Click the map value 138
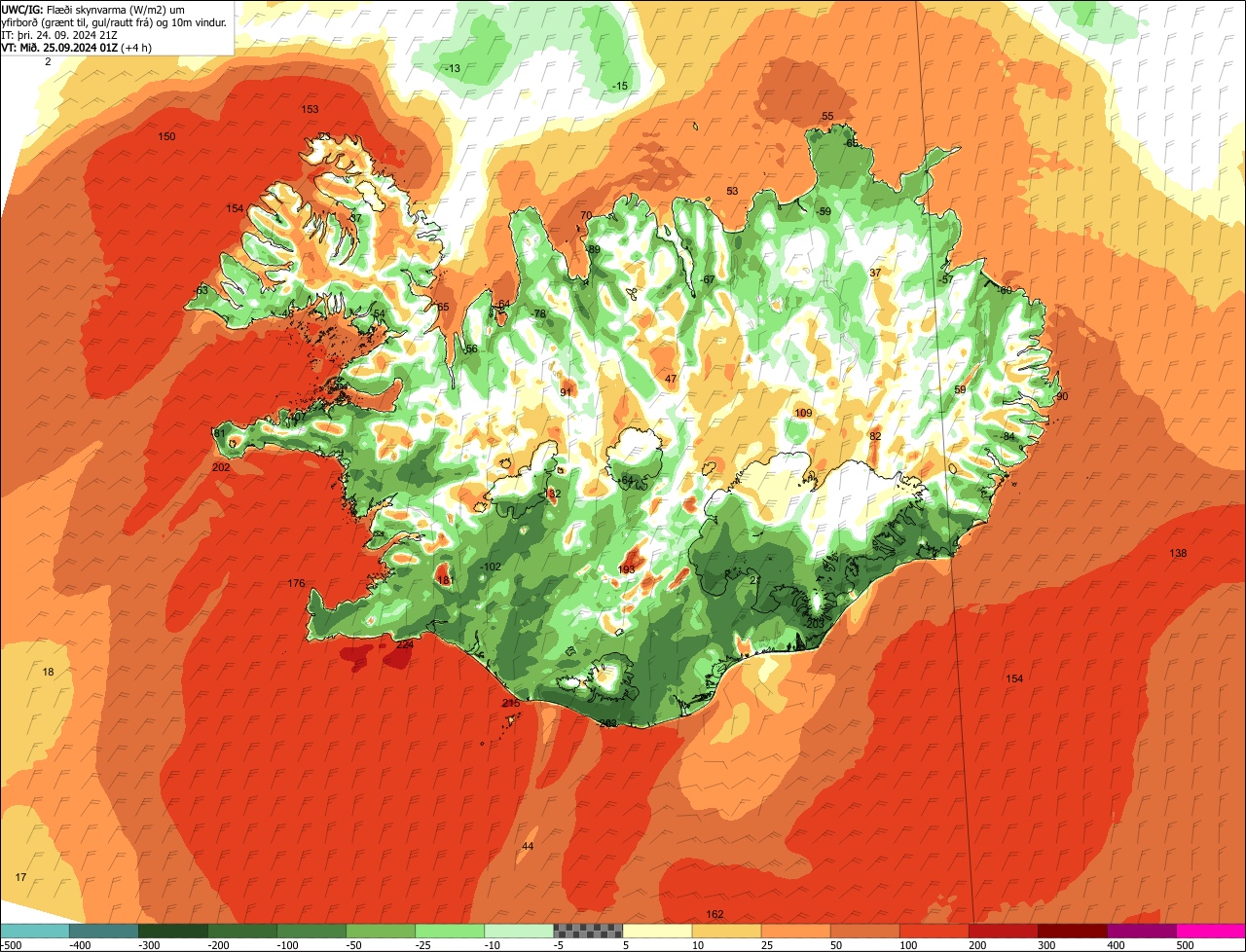This screenshot has width=1246, height=952. tap(1178, 553)
